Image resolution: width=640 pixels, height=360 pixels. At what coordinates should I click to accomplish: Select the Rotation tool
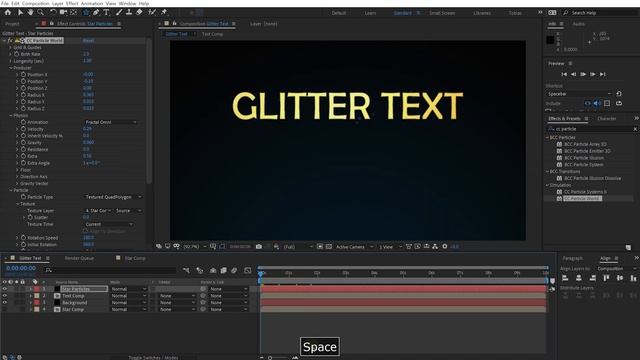(53, 13)
